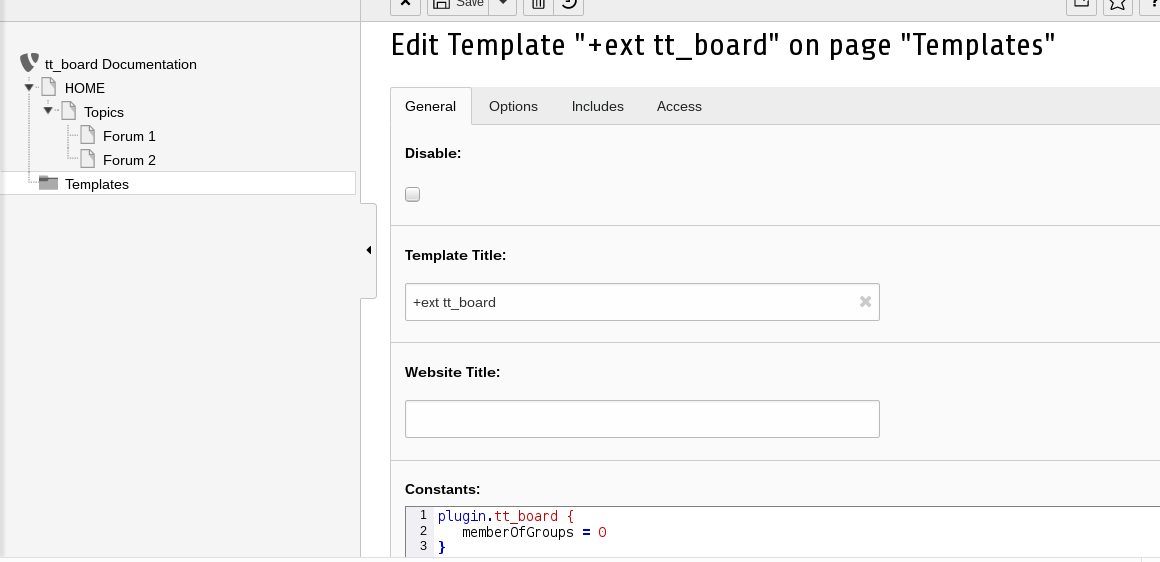Undo last change with history icon
Viewport: 1160px width, 562px height.
coord(569,4)
